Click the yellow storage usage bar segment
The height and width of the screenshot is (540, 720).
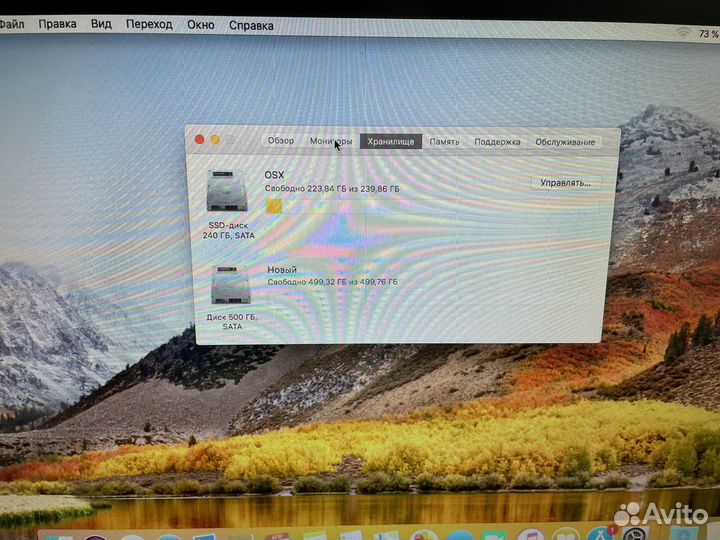pyautogui.click(x=274, y=207)
